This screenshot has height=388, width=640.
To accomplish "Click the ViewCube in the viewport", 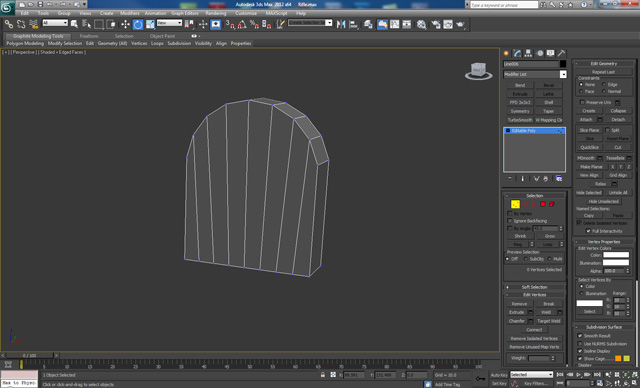I will (x=478, y=71).
